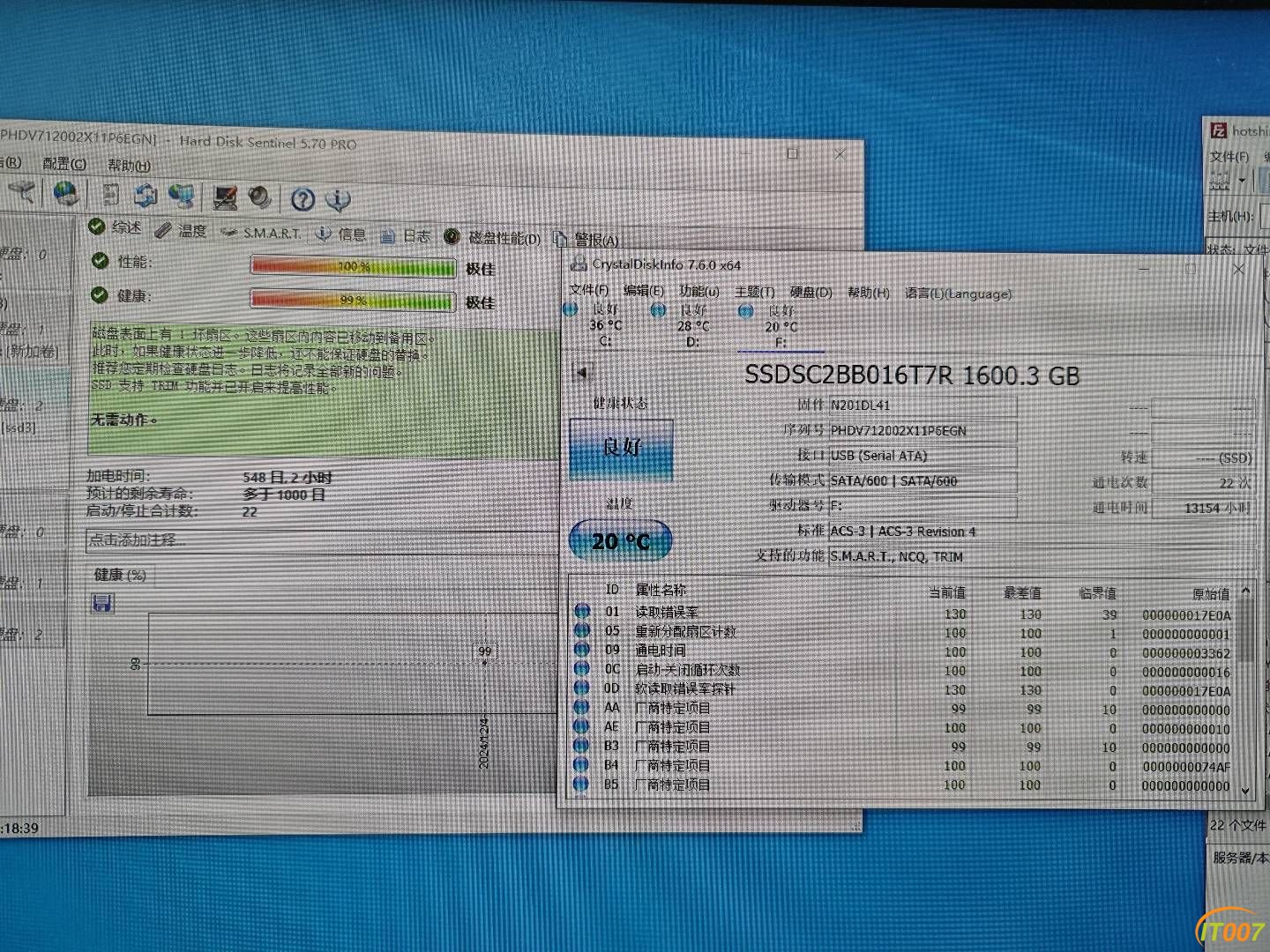Click the left arrow previous-disk button in CrystalDiskInfo
The width and height of the screenshot is (1270, 952).
point(582,373)
